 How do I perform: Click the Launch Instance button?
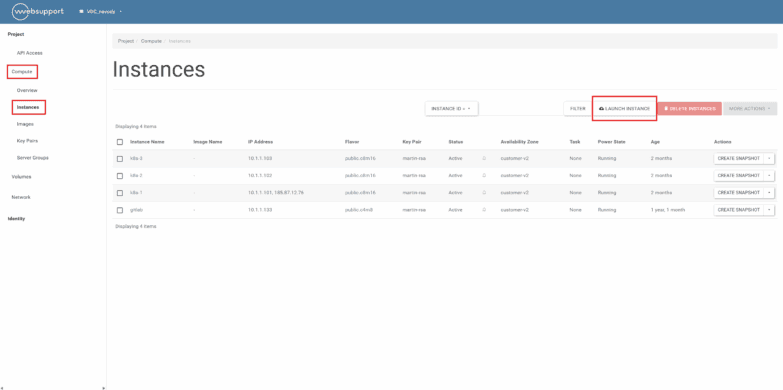[624, 108]
